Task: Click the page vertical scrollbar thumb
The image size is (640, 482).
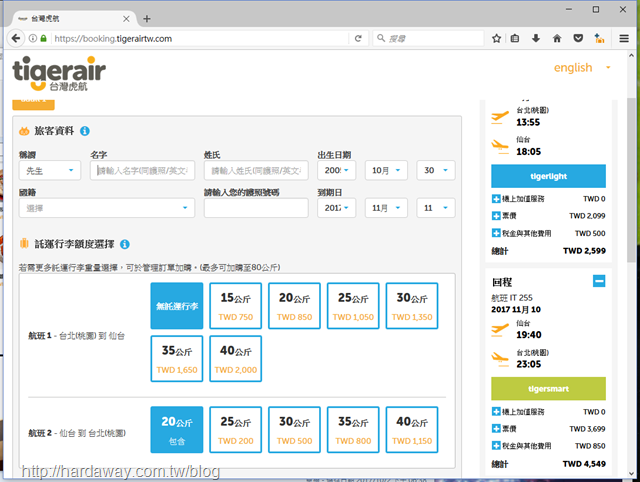Action: [x=631, y=180]
